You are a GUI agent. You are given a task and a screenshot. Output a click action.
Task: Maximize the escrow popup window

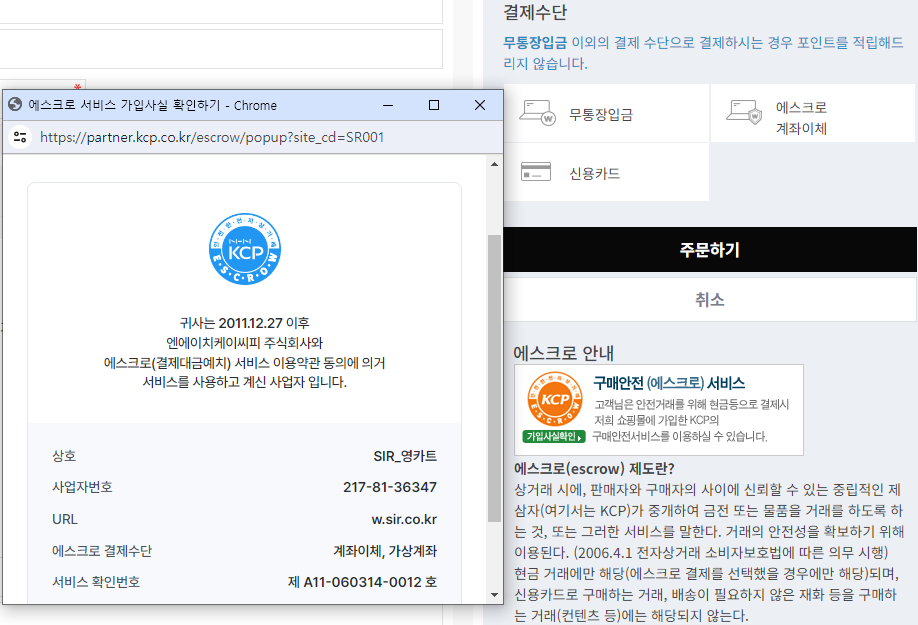(434, 105)
